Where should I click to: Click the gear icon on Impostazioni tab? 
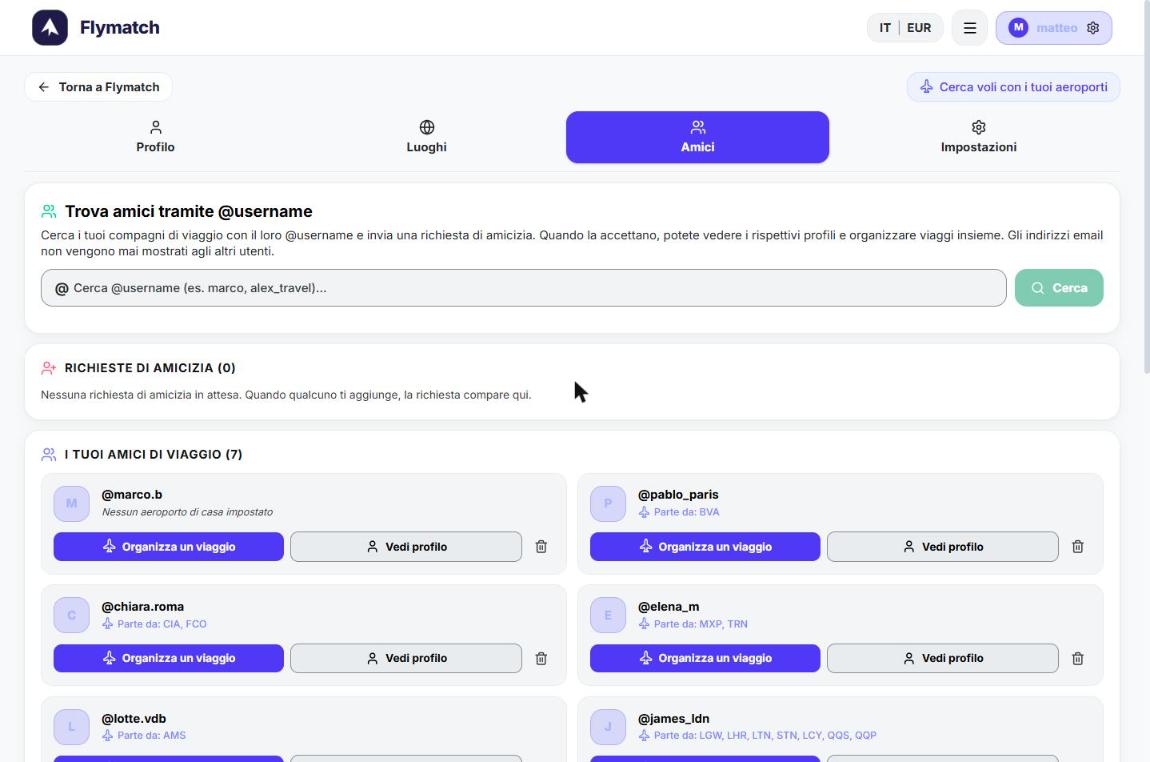(x=978, y=128)
